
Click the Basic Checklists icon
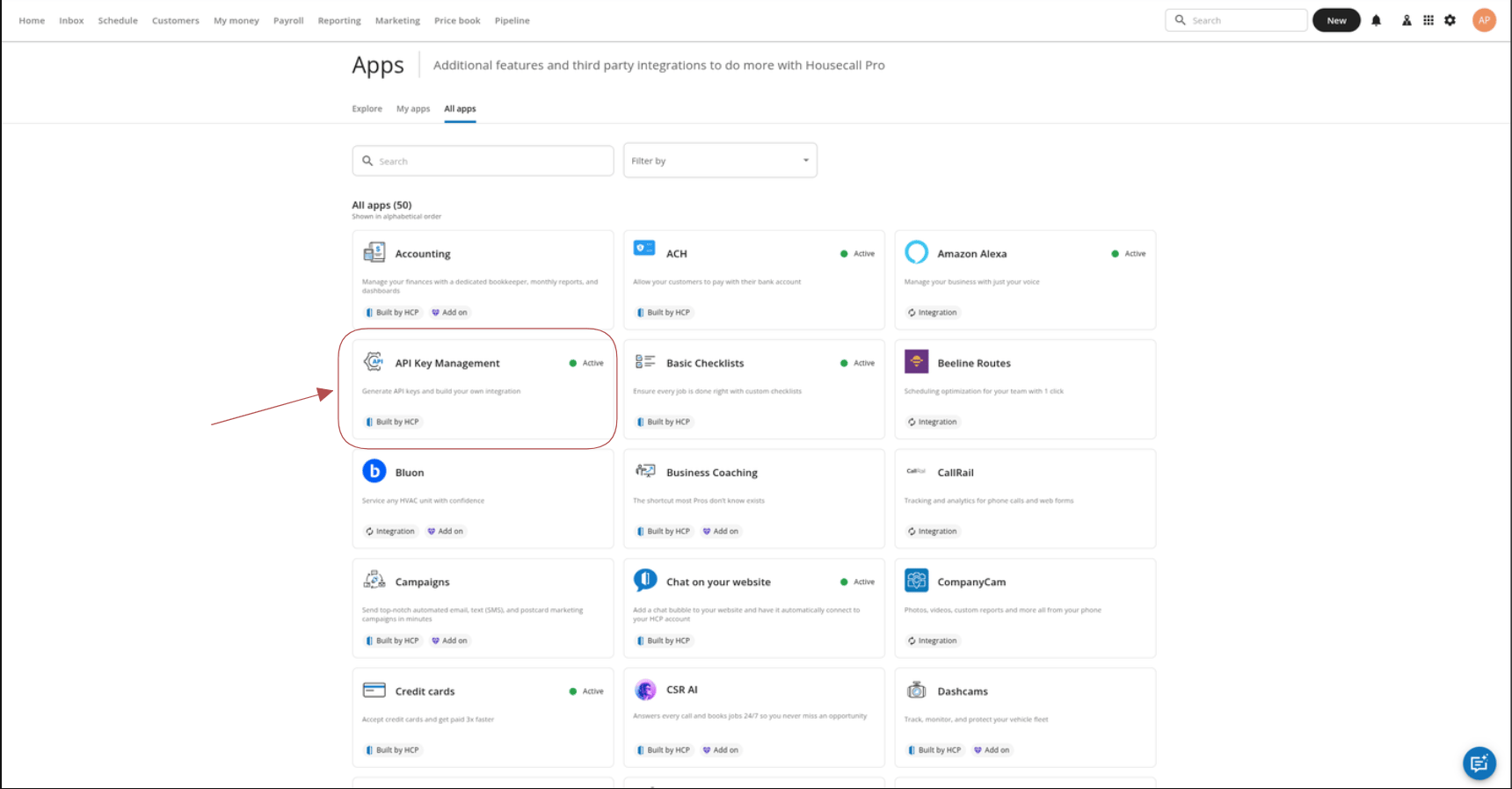pyautogui.click(x=645, y=361)
